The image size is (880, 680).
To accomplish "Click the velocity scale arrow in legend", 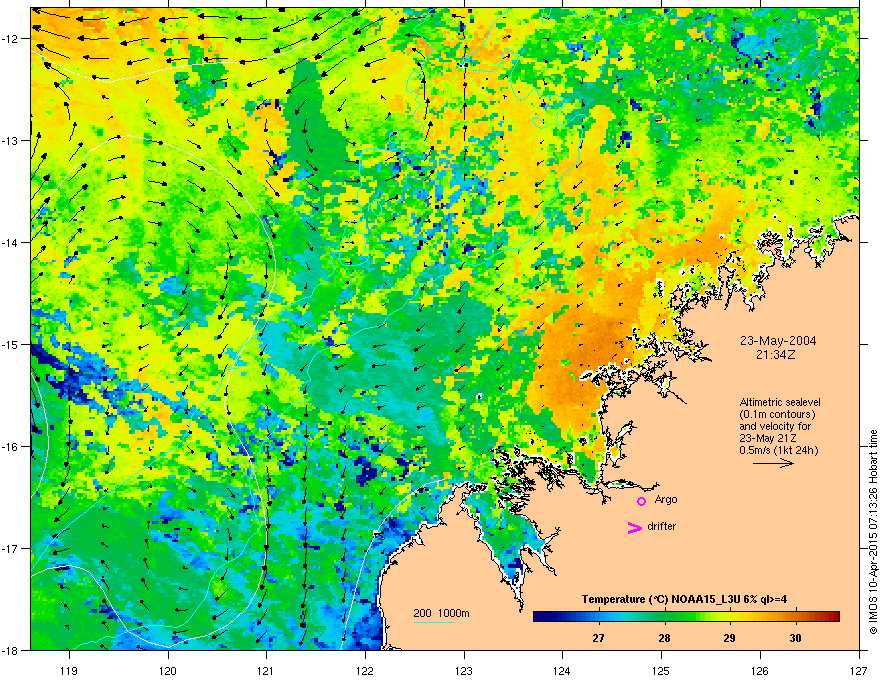I will click(x=773, y=463).
